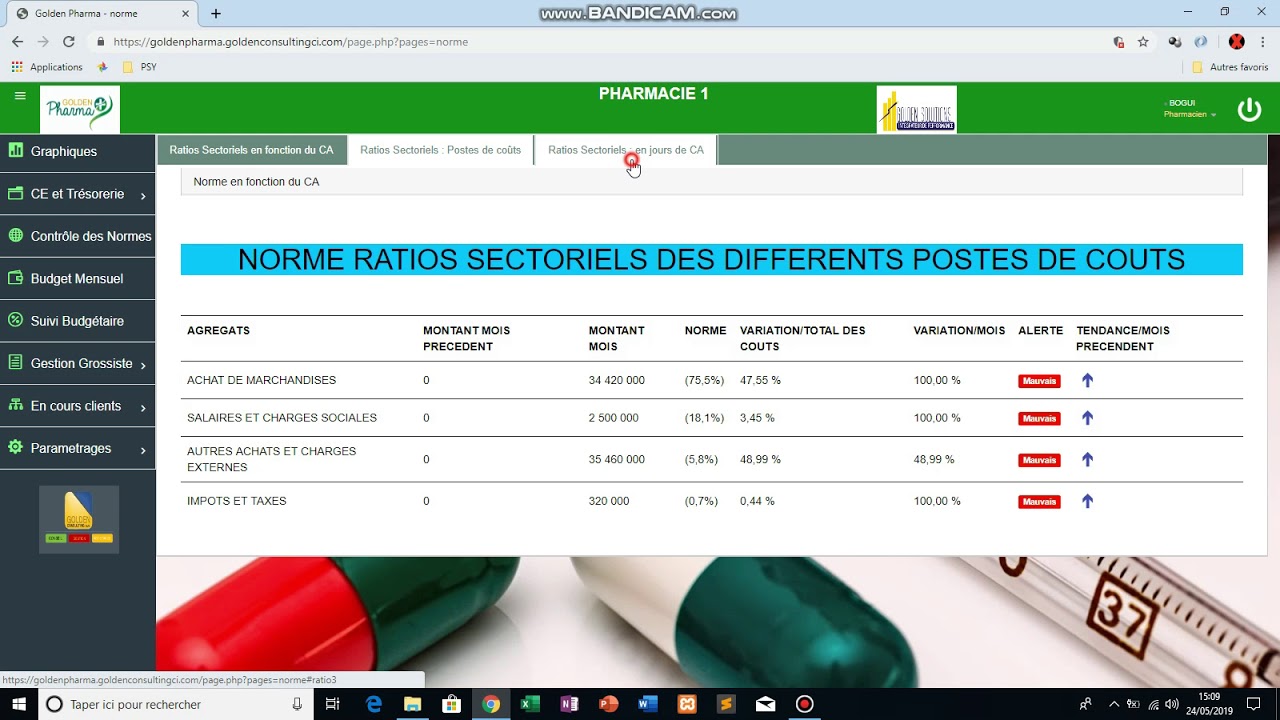The image size is (1280, 720).
Task: Go back in browser history
Action: click(17, 42)
